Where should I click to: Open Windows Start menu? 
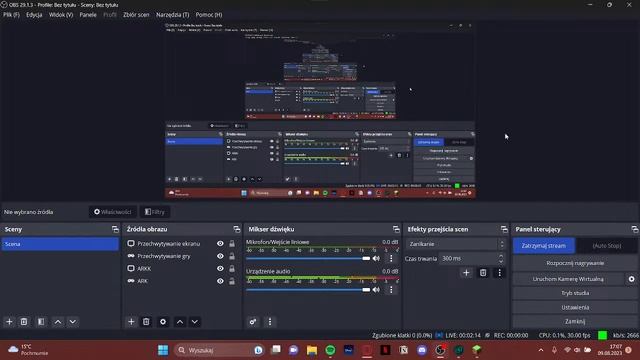(163, 350)
